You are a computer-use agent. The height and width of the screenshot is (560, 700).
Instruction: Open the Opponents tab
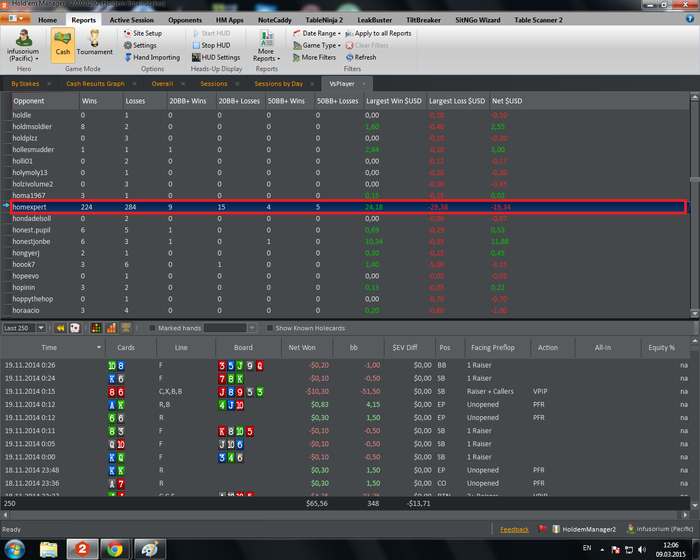coord(185,20)
